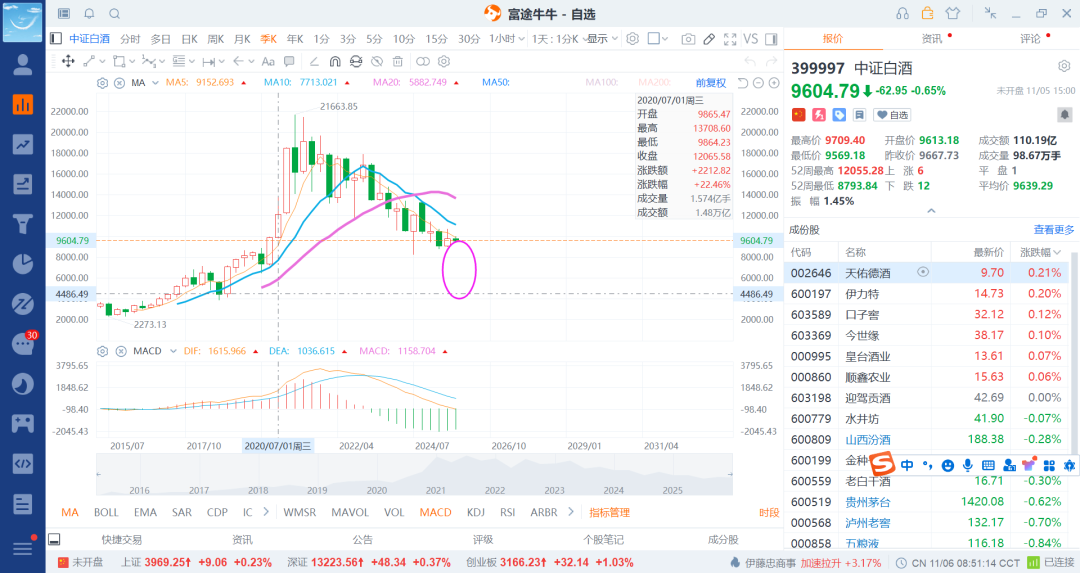
Task: Click 查看更多 link for constituents
Action: point(1053,229)
